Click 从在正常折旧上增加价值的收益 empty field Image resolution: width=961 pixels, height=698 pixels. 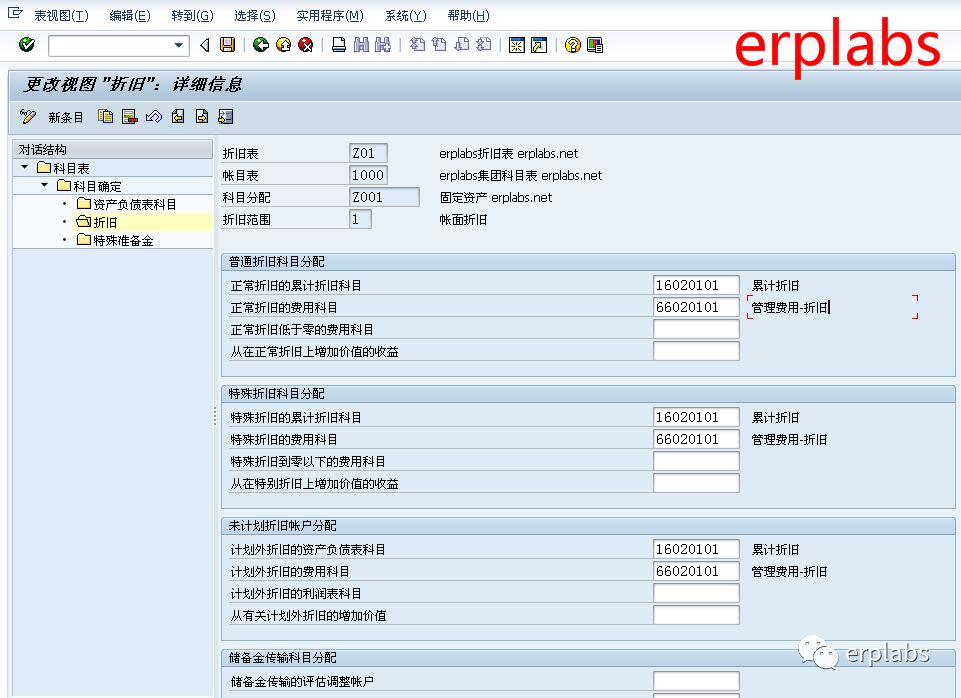click(696, 351)
